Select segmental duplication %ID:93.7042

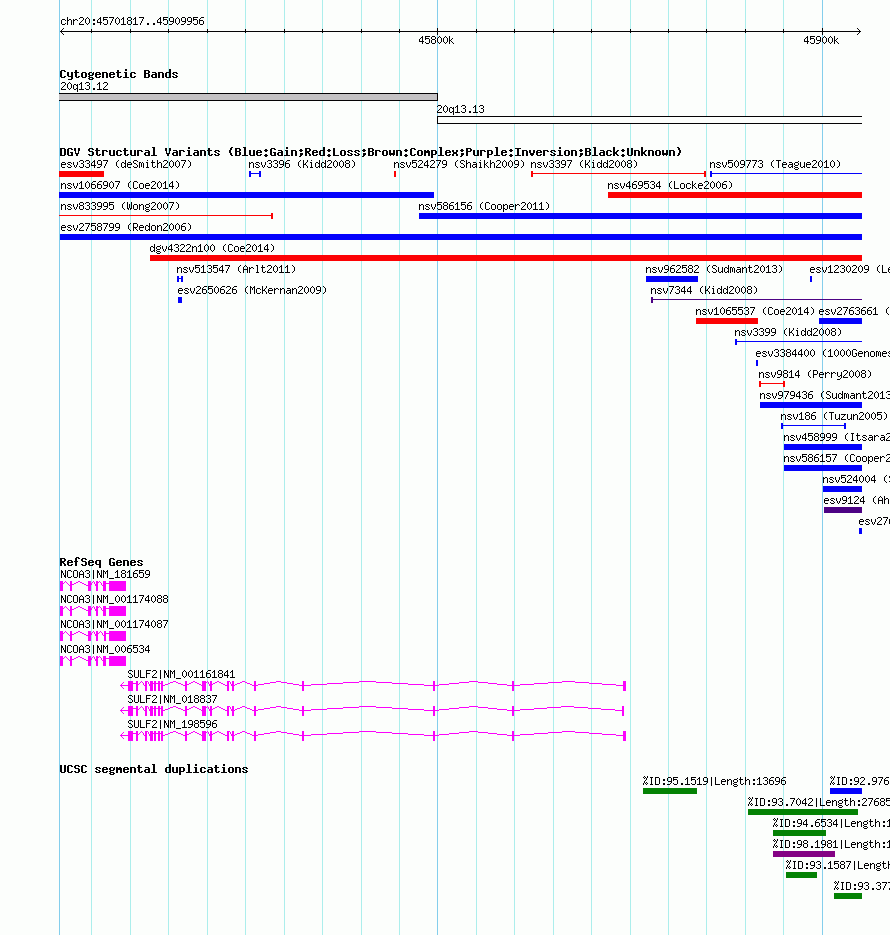point(803,812)
